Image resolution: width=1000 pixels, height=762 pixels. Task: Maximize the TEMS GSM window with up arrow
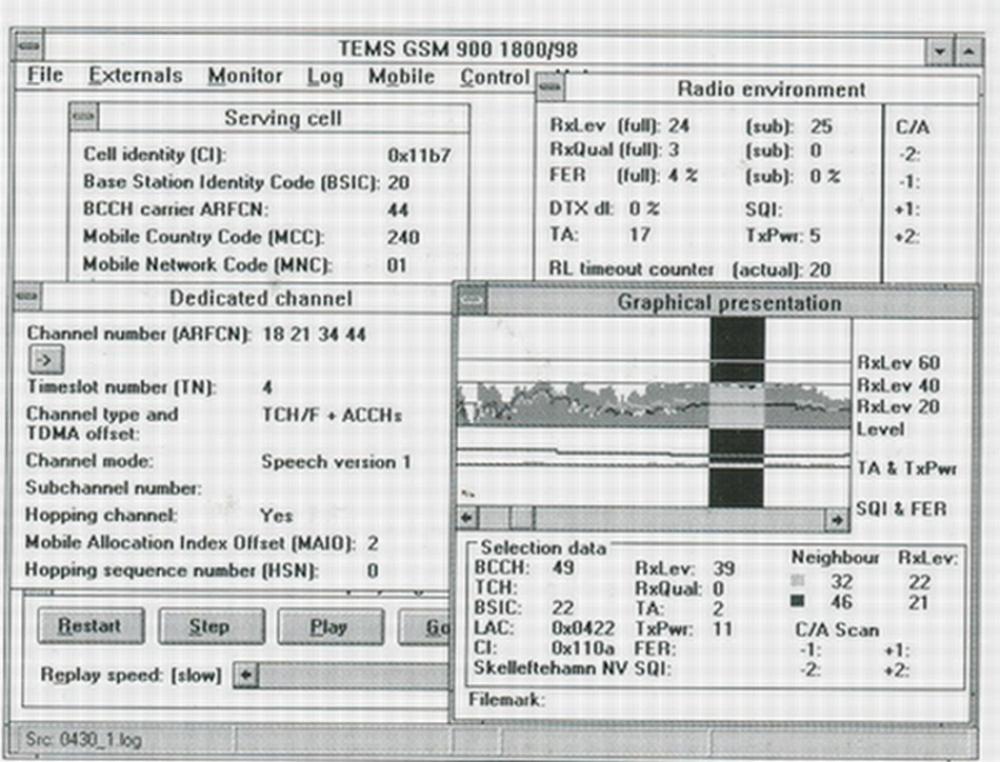tap(967, 51)
